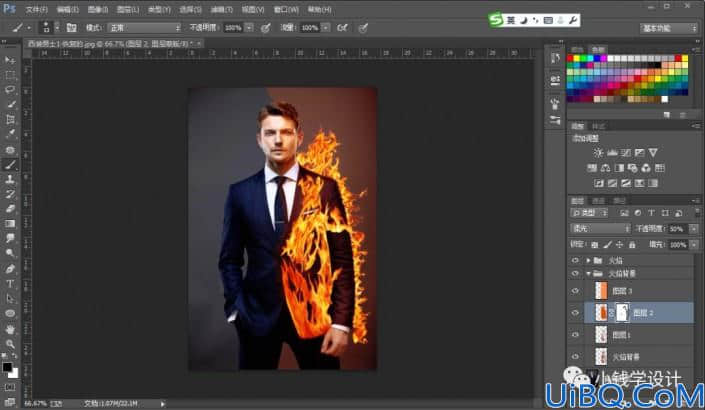Open the 图像(I) menu
The width and height of the screenshot is (705, 410).
click(98, 9)
